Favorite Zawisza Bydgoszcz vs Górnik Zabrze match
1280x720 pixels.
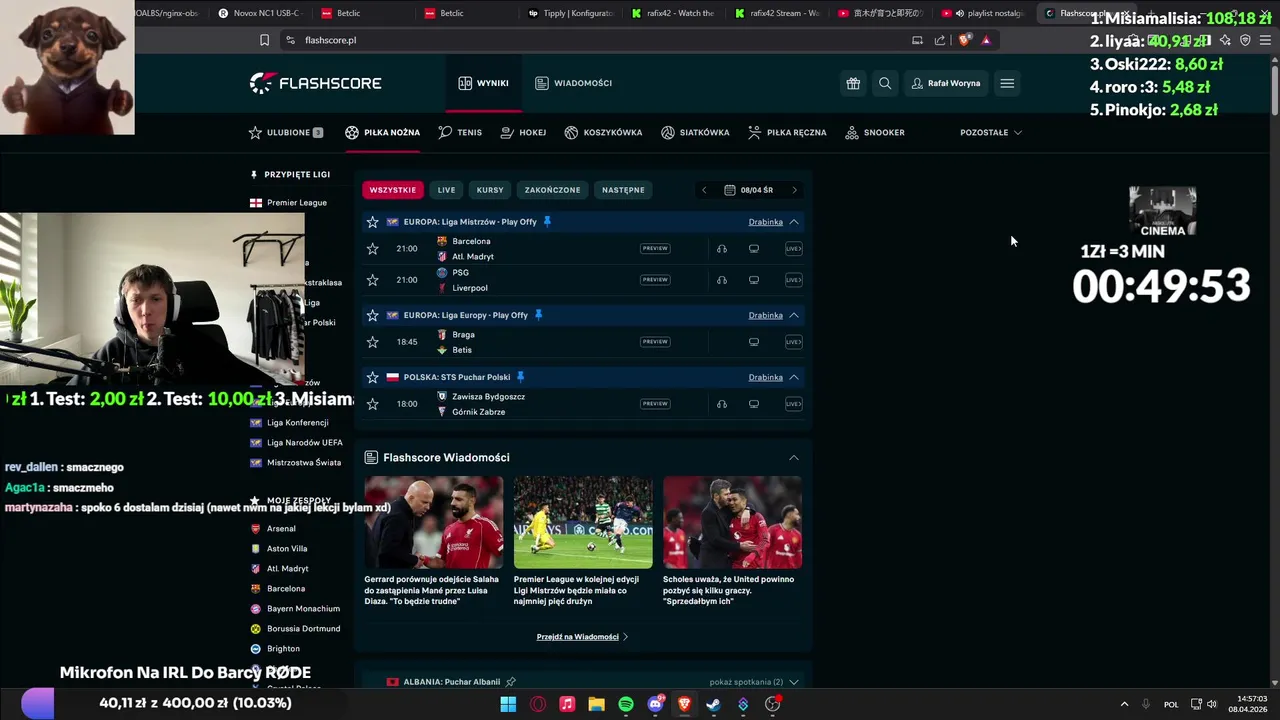click(373, 404)
